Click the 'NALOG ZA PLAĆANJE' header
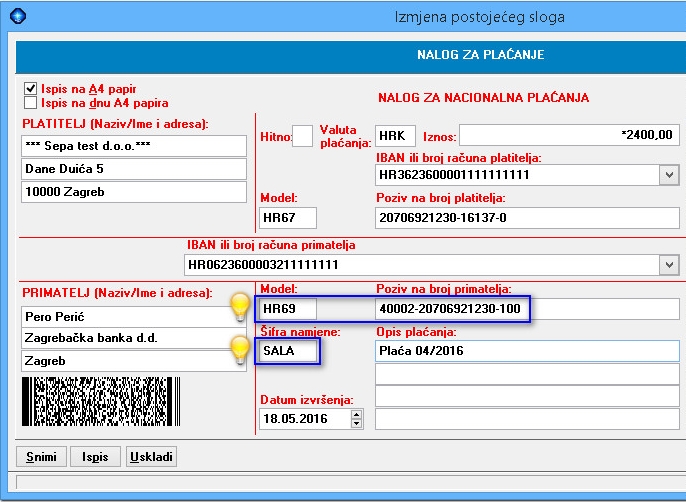686x502 pixels. 480,55
